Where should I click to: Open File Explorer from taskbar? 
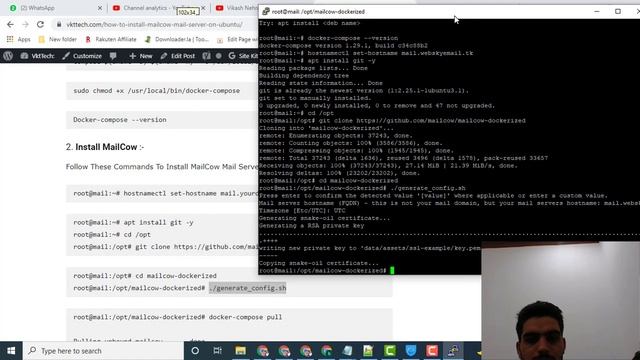pos(240,351)
